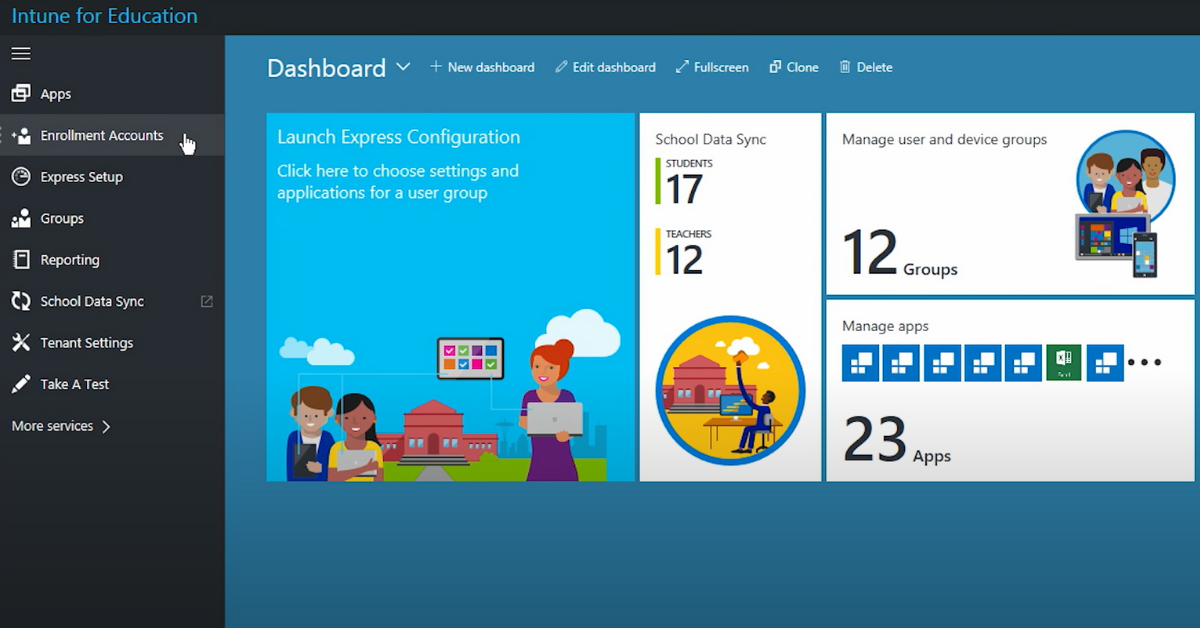Select the Reporting label in the sidebar
Screen dimensions: 1200x628
pyautogui.click(x=70, y=260)
